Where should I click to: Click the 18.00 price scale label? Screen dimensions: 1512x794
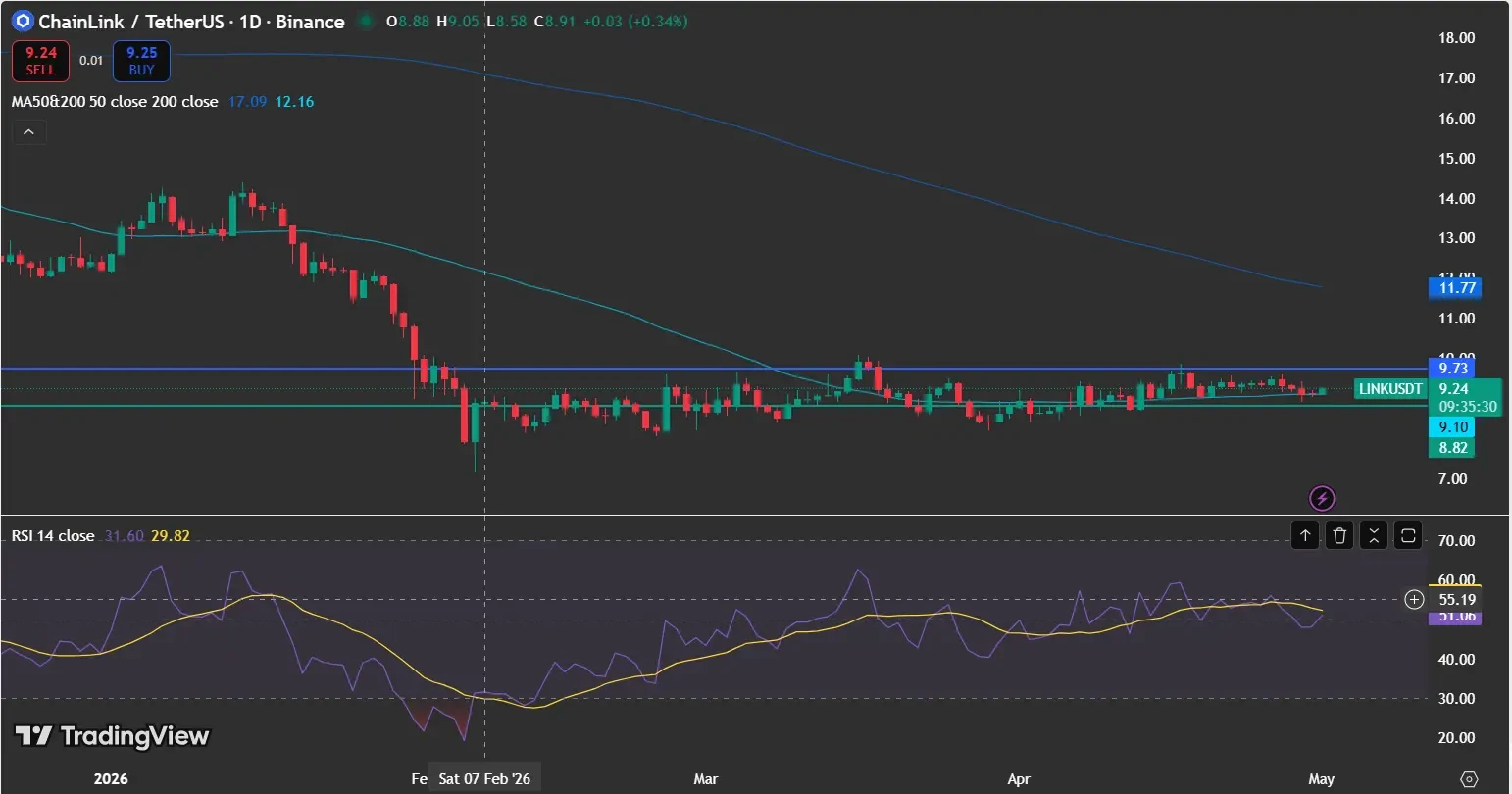click(1456, 38)
